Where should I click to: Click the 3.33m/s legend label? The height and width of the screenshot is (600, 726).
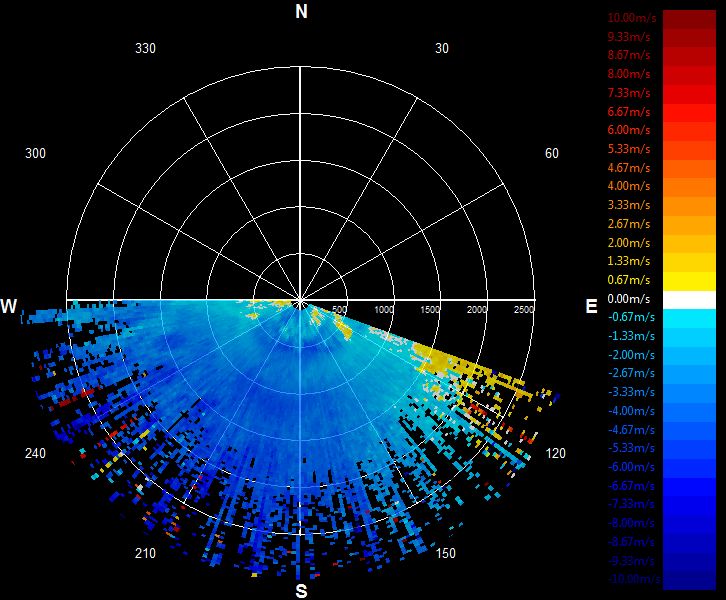pyautogui.click(x=629, y=205)
